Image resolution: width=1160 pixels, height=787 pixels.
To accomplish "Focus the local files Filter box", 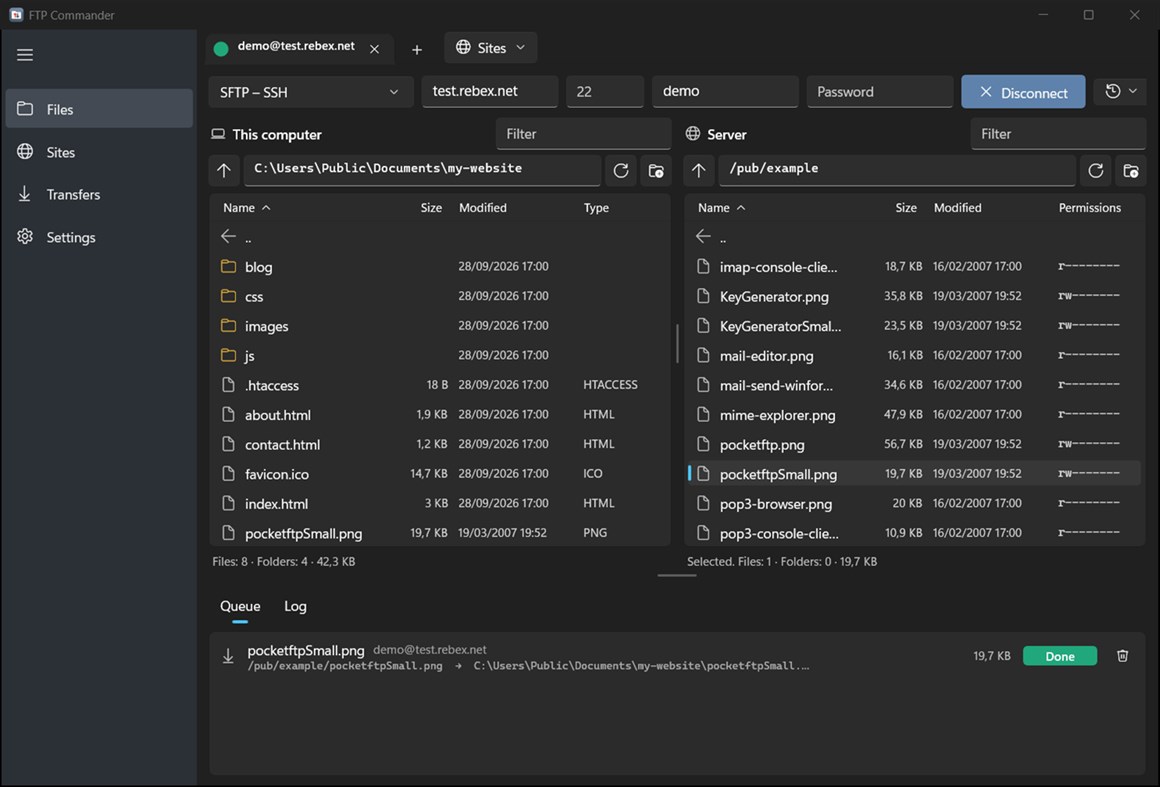I will pyautogui.click(x=583, y=134).
